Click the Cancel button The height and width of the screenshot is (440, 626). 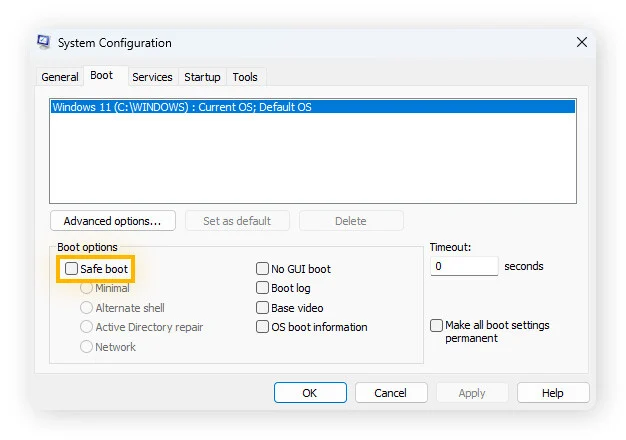tap(391, 393)
